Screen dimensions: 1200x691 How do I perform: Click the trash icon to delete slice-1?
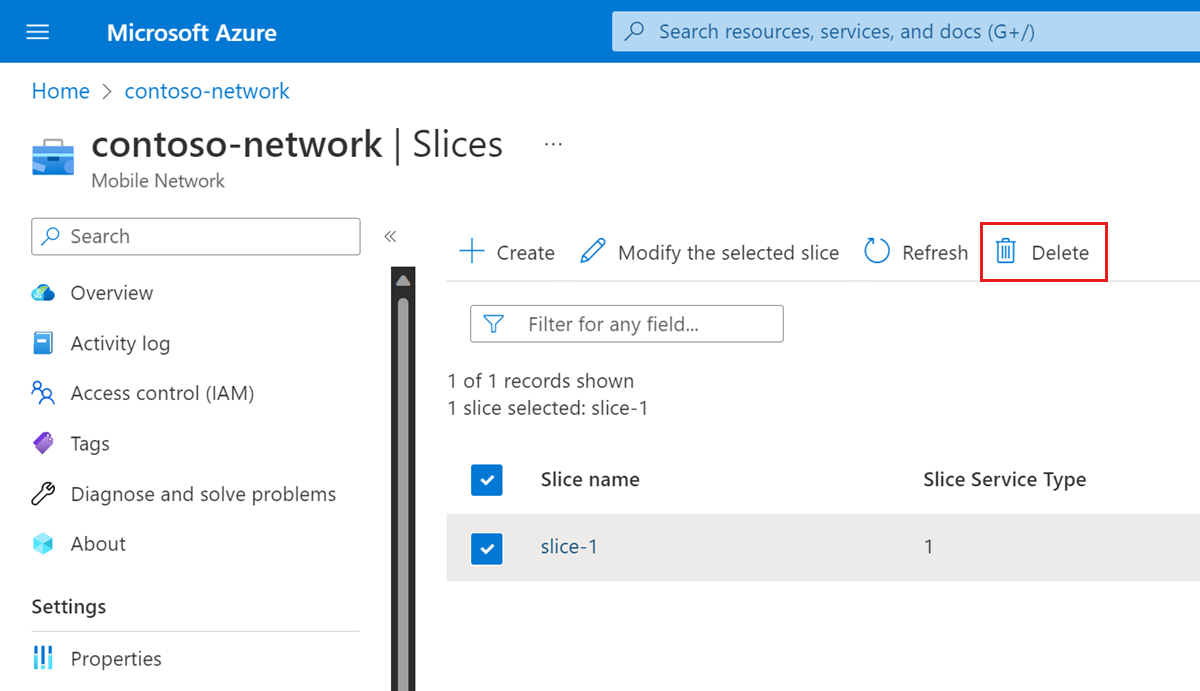point(1007,252)
